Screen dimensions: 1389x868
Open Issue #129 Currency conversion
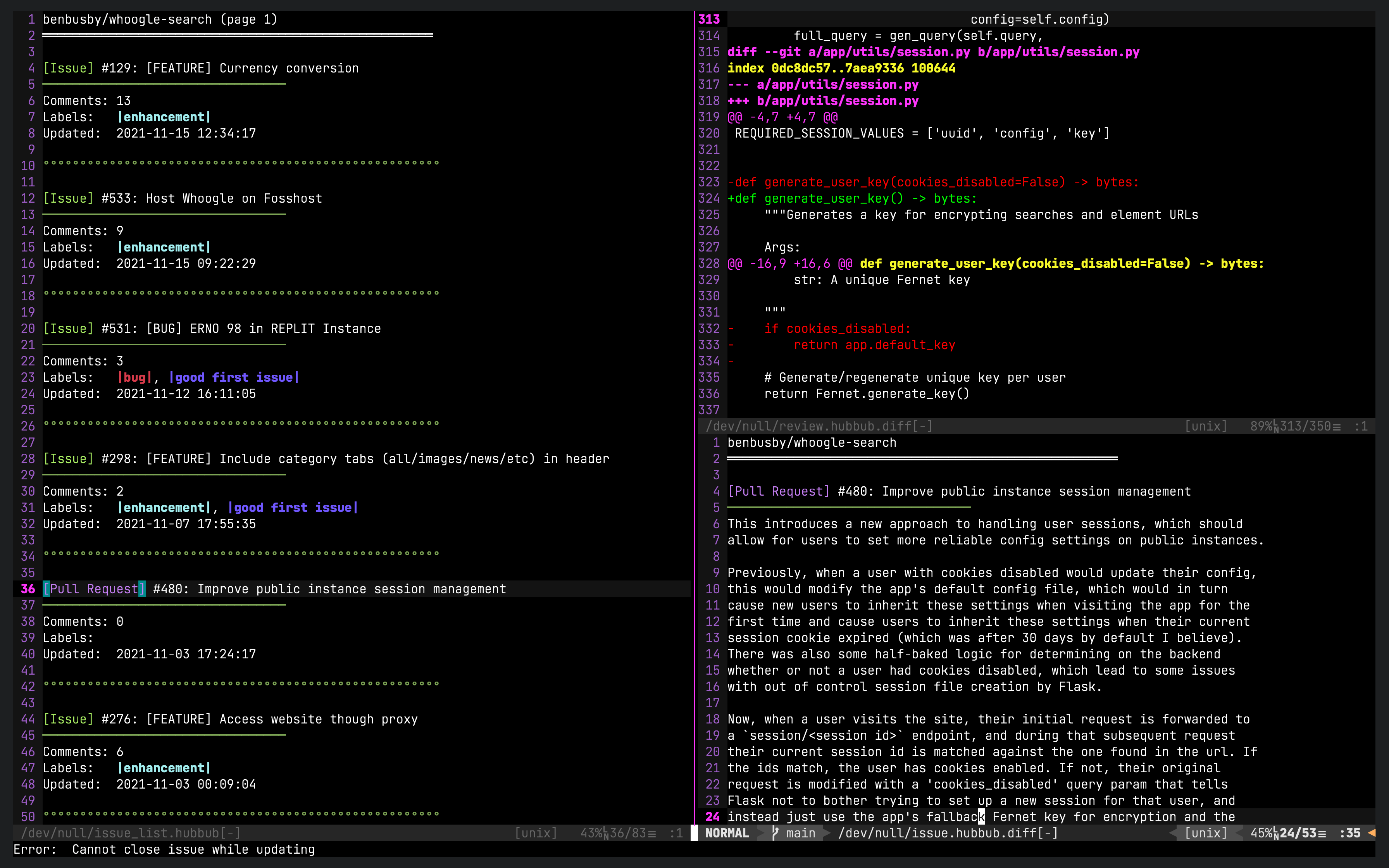tap(201, 68)
